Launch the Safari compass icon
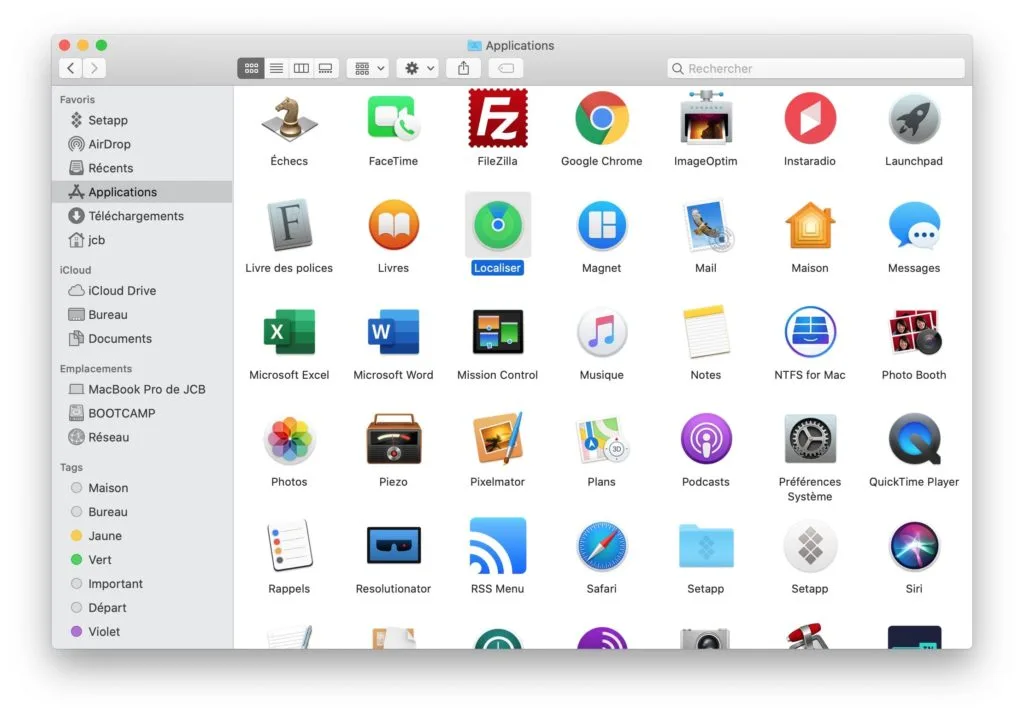1024x717 pixels. 601,545
